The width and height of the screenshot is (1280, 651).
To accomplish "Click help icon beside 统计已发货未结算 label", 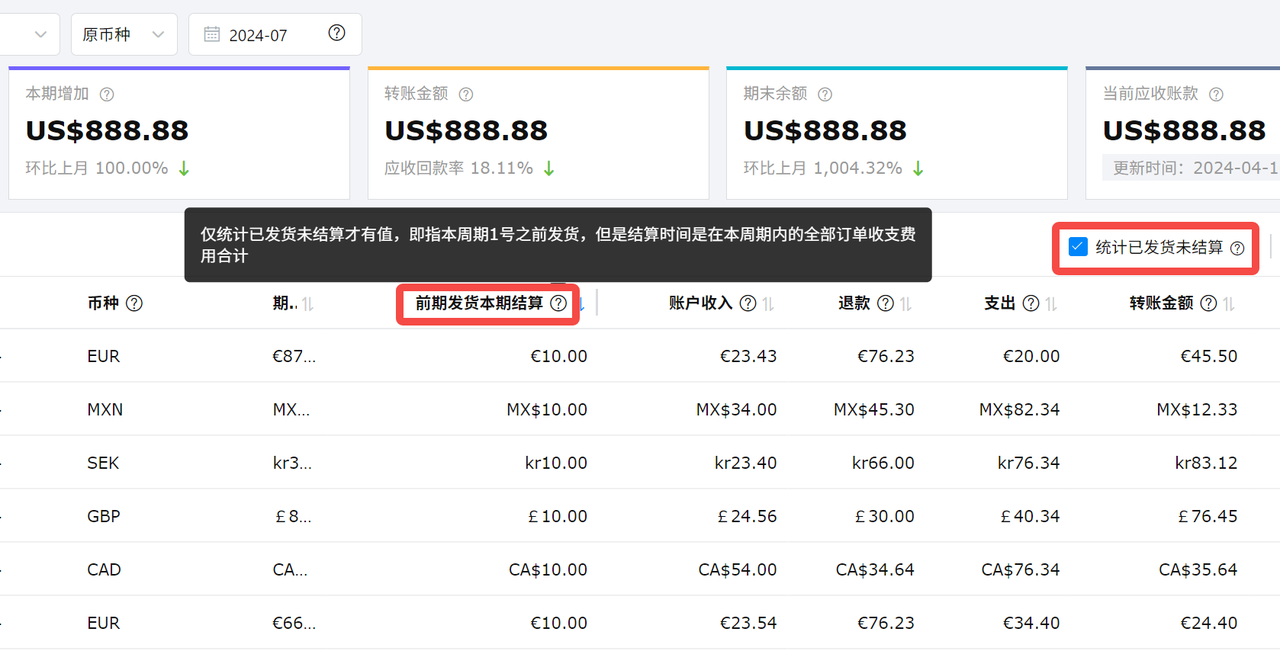I will (x=1237, y=248).
